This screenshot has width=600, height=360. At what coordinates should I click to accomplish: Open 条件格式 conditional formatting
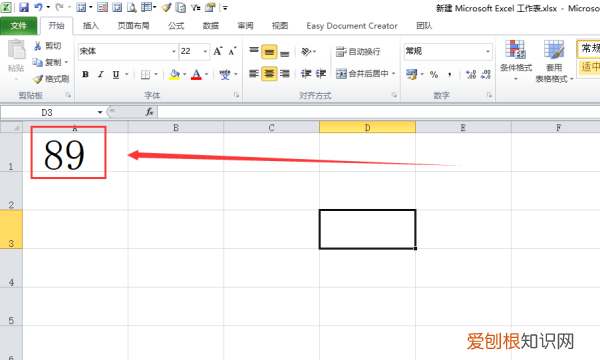tap(516, 60)
